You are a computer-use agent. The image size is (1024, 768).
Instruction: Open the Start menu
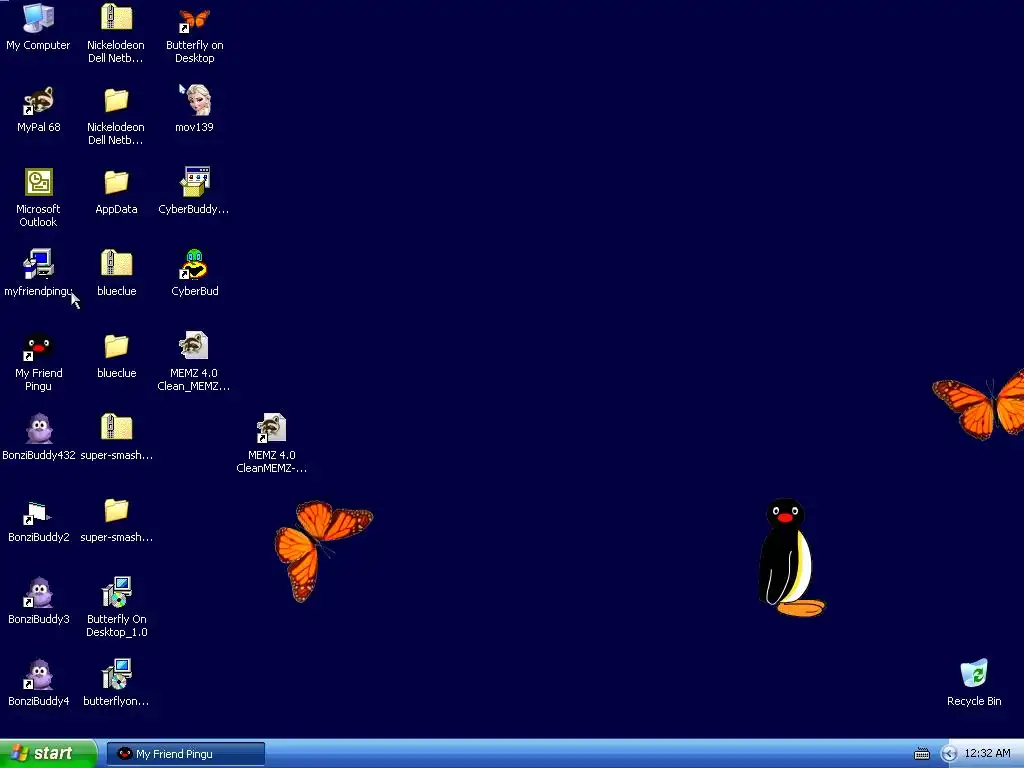[48, 753]
